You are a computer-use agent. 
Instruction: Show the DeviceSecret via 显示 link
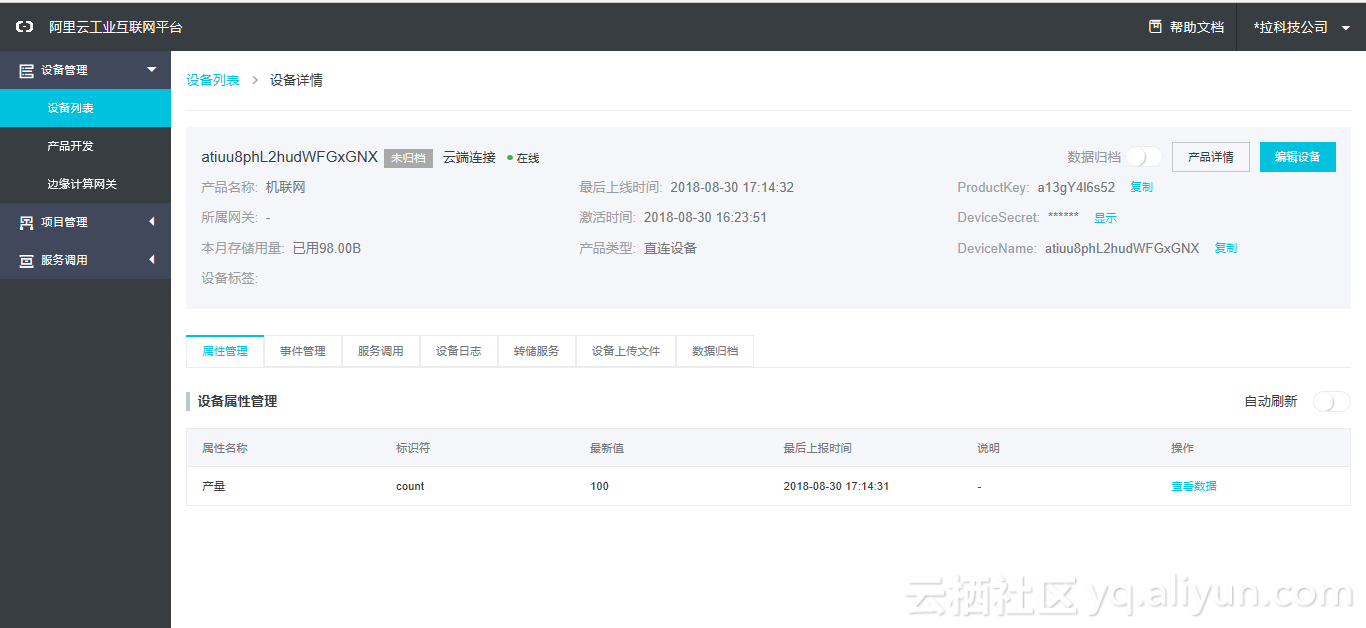coord(1105,218)
